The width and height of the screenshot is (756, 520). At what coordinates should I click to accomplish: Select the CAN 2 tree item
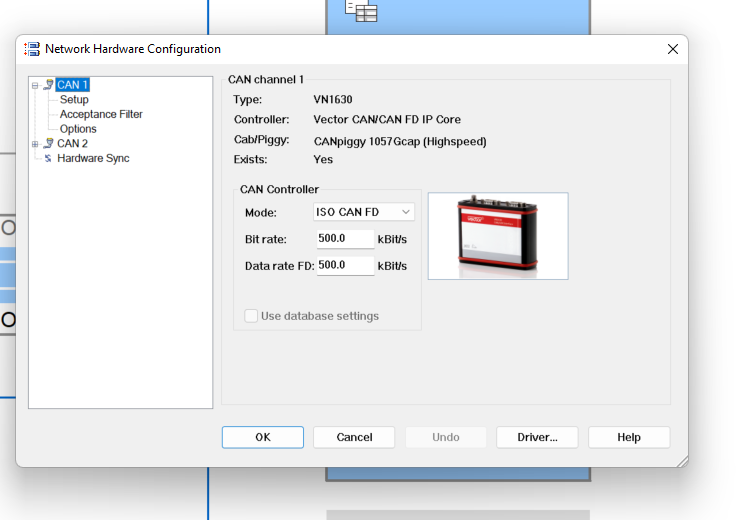click(x=72, y=143)
